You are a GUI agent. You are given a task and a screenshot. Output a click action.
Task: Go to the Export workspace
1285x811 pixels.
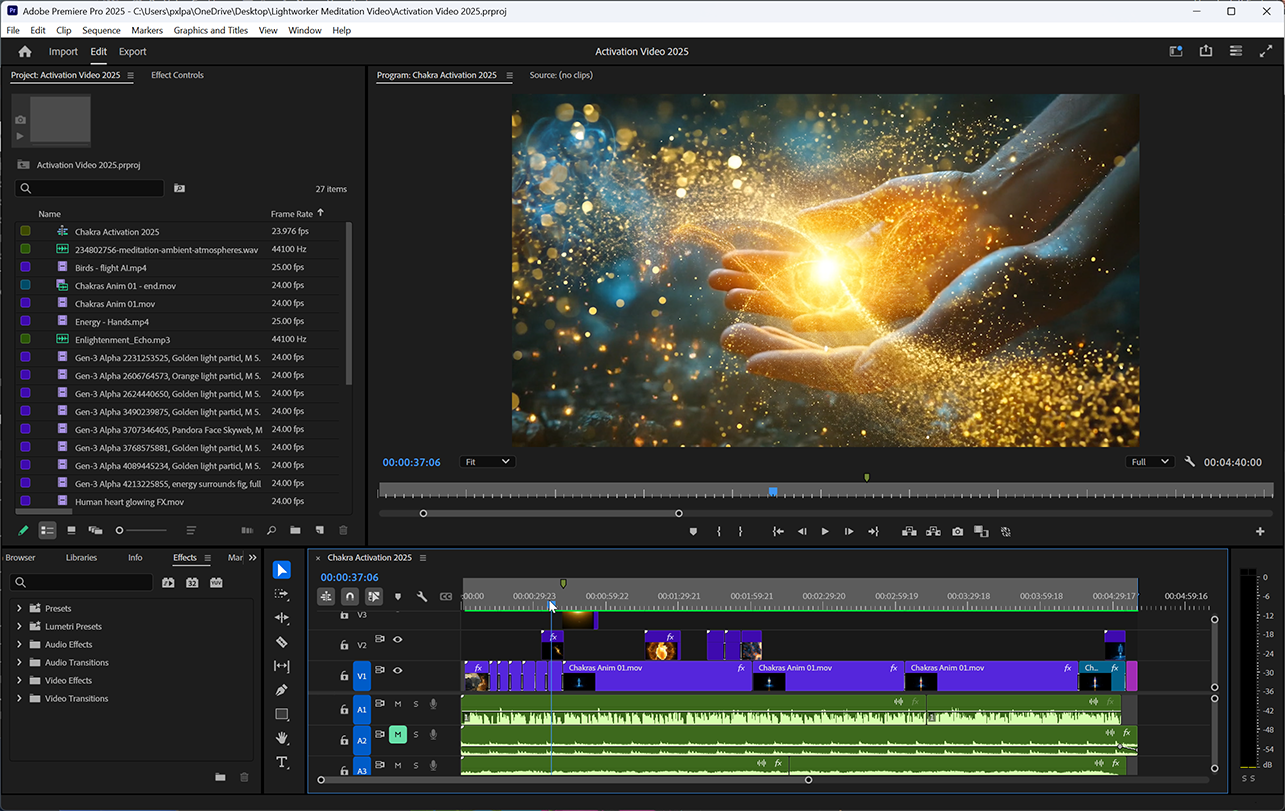pyautogui.click(x=132, y=52)
